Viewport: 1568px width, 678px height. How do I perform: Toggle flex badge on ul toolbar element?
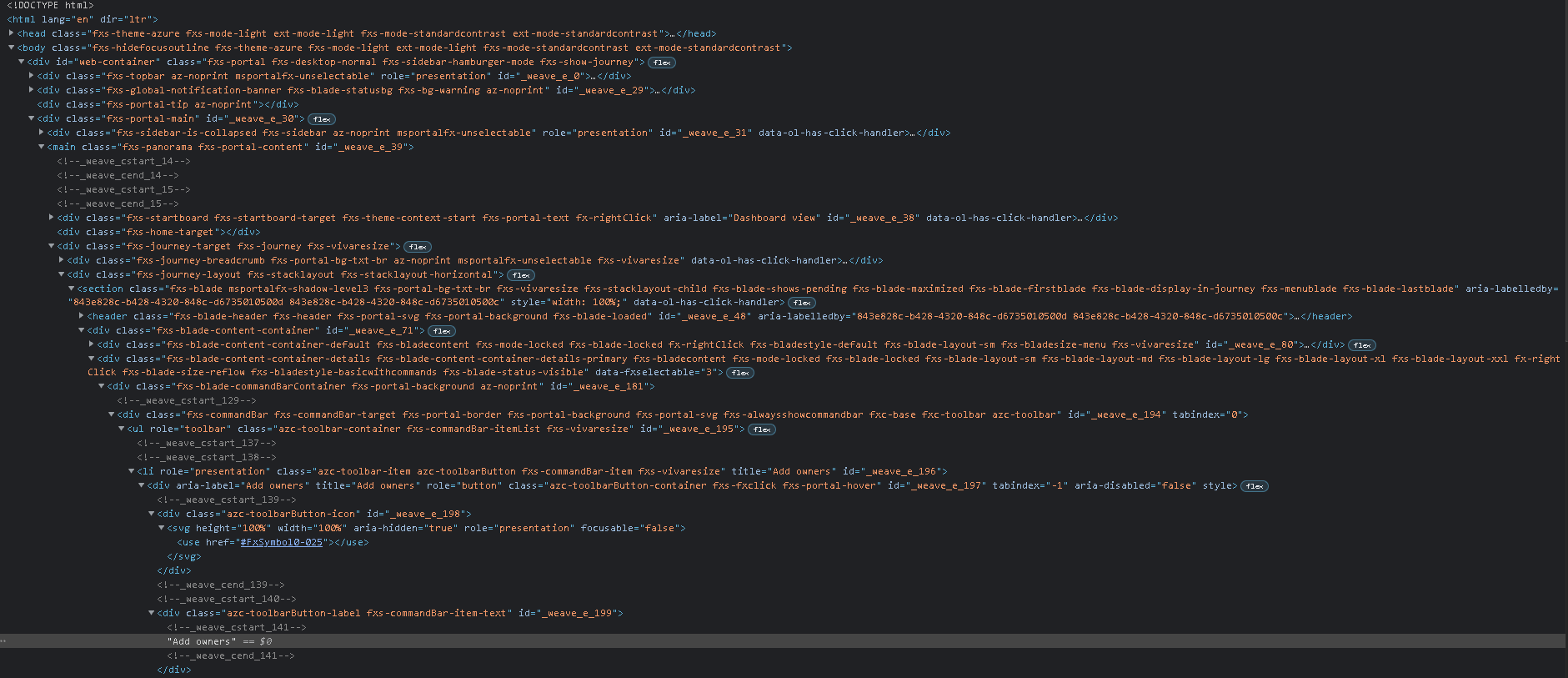(x=762, y=429)
